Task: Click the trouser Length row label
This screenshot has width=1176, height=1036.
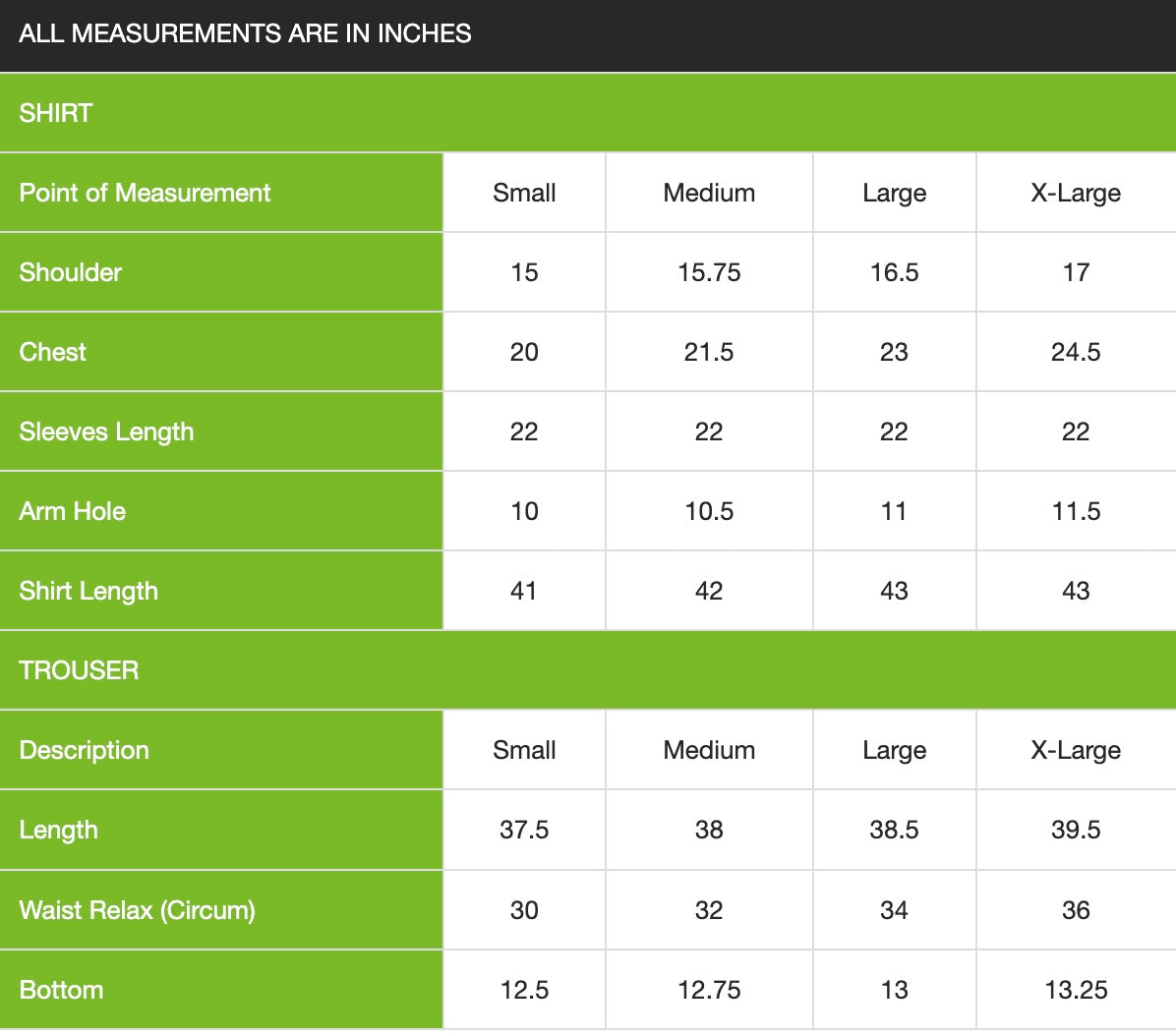Action: [x=58, y=830]
